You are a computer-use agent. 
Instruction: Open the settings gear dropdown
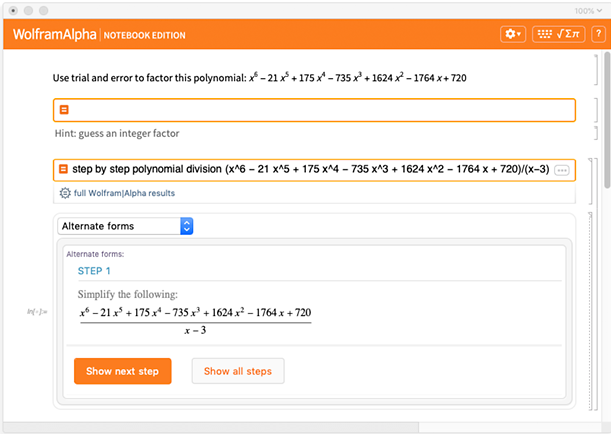tap(513, 34)
